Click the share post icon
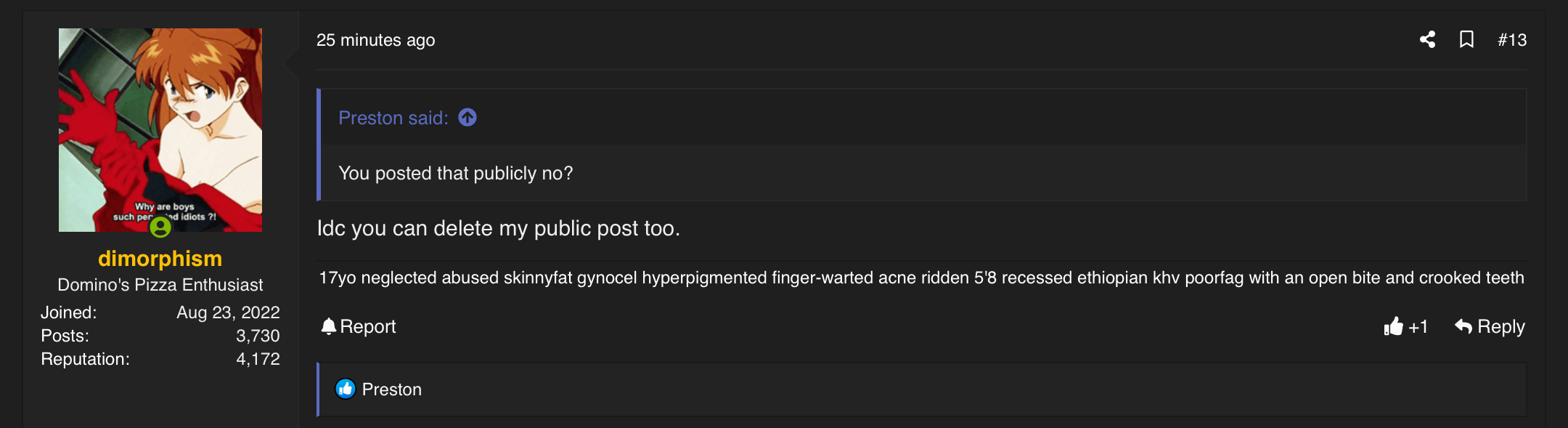 coord(1427,39)
